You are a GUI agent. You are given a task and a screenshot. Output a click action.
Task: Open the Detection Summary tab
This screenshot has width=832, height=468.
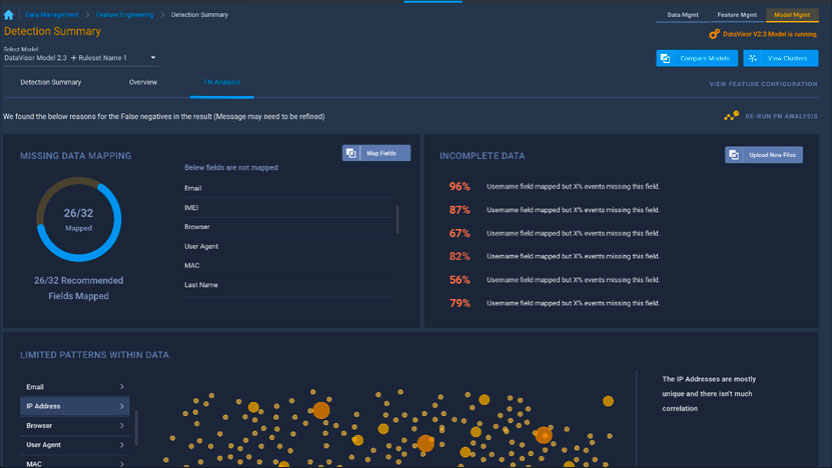pos(50,82)
